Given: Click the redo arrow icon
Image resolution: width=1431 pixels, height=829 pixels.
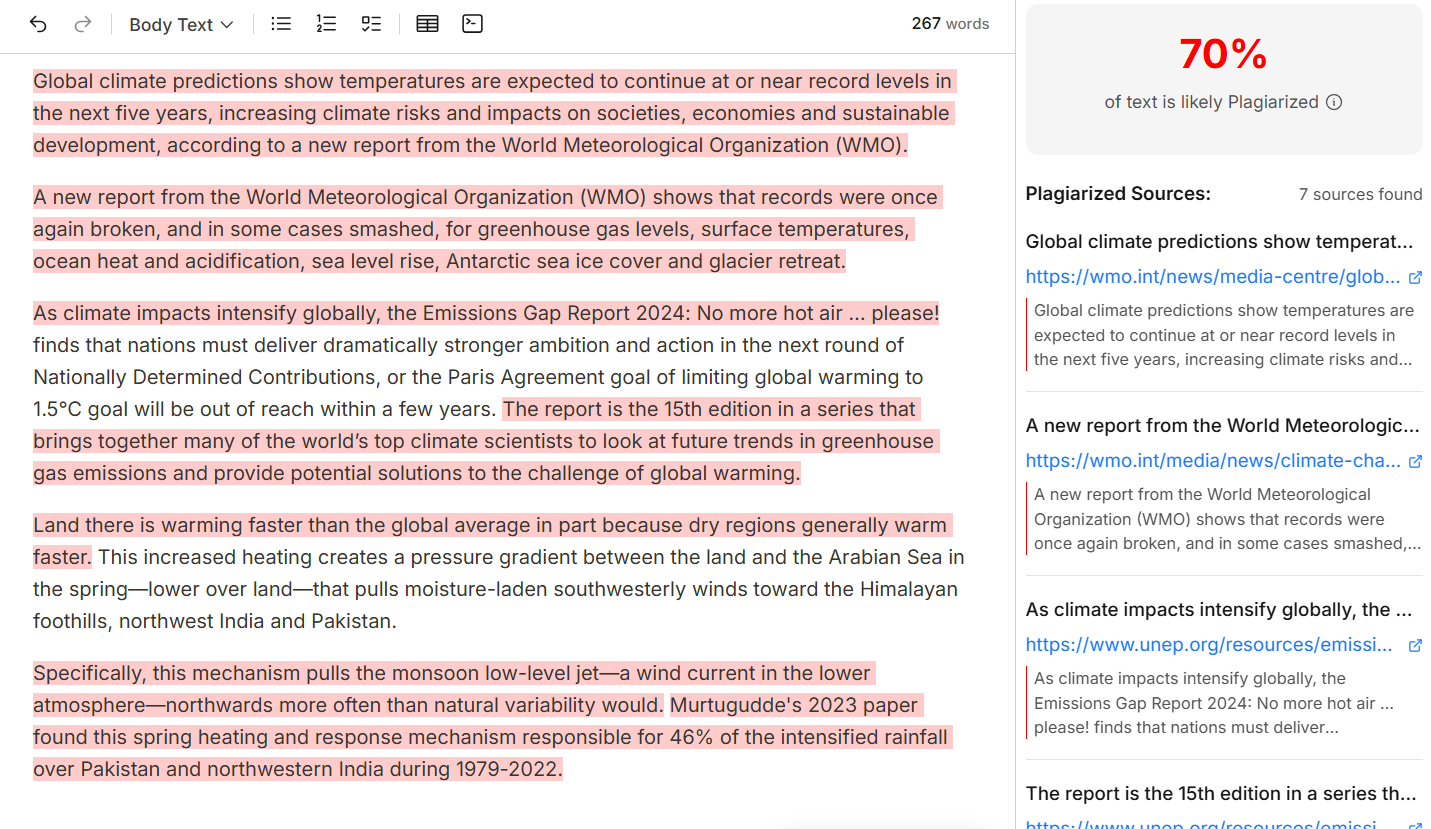Looking at the screenshot, I should tap(83, 24).
